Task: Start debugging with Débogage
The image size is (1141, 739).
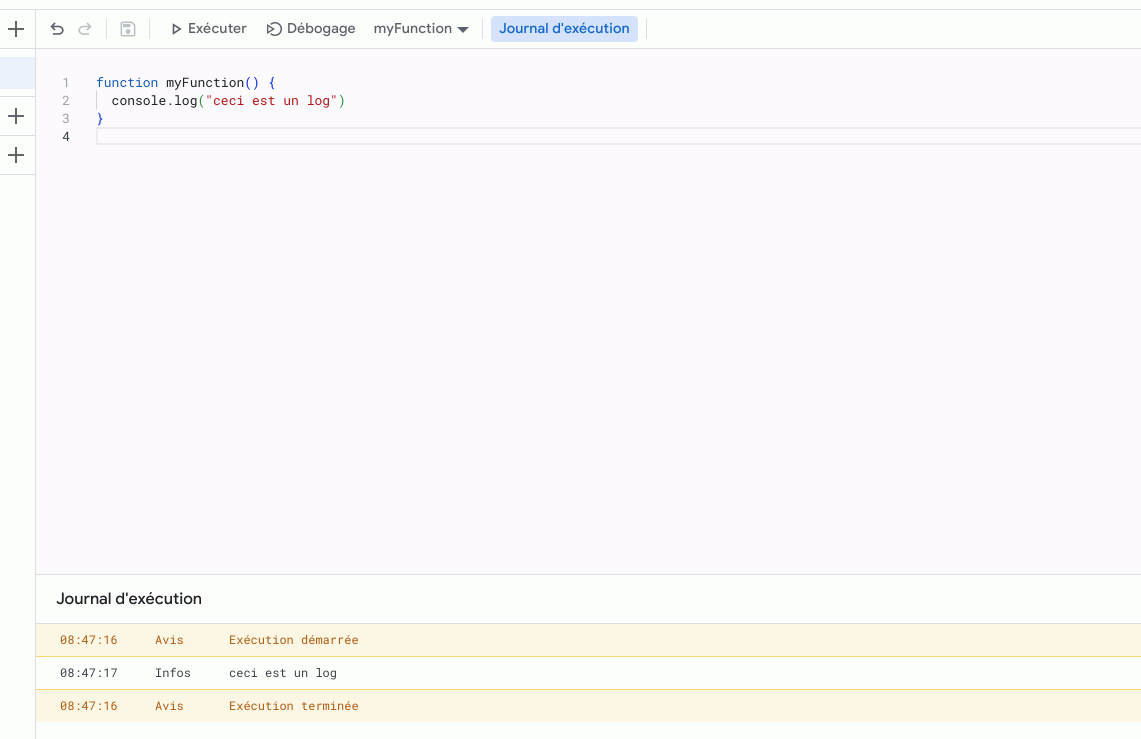Action: point(311,29)
